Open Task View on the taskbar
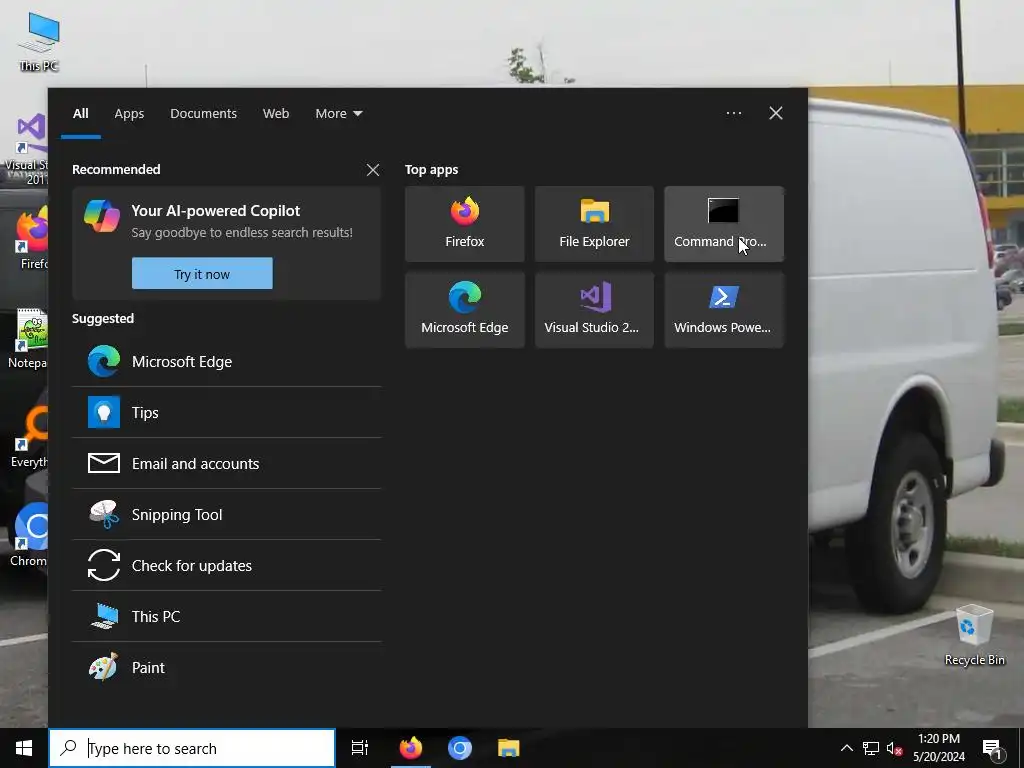The image size is (1024, 768). (x=360, y=748)
